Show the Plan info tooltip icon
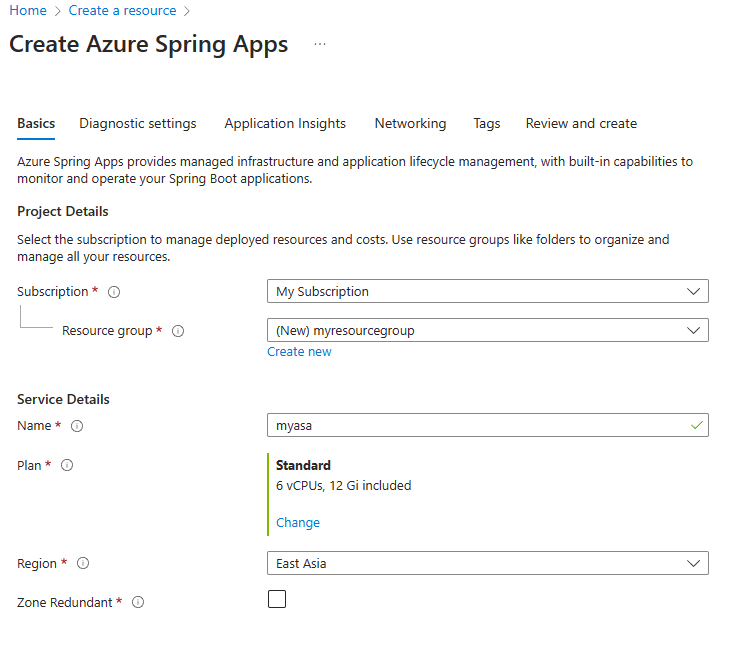The image size is (754, 653). (67, 466)
